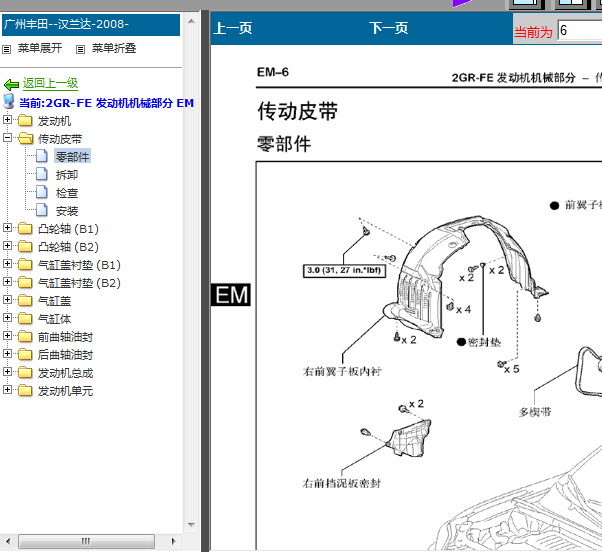Click the current page number field

(x=580, y=30)
